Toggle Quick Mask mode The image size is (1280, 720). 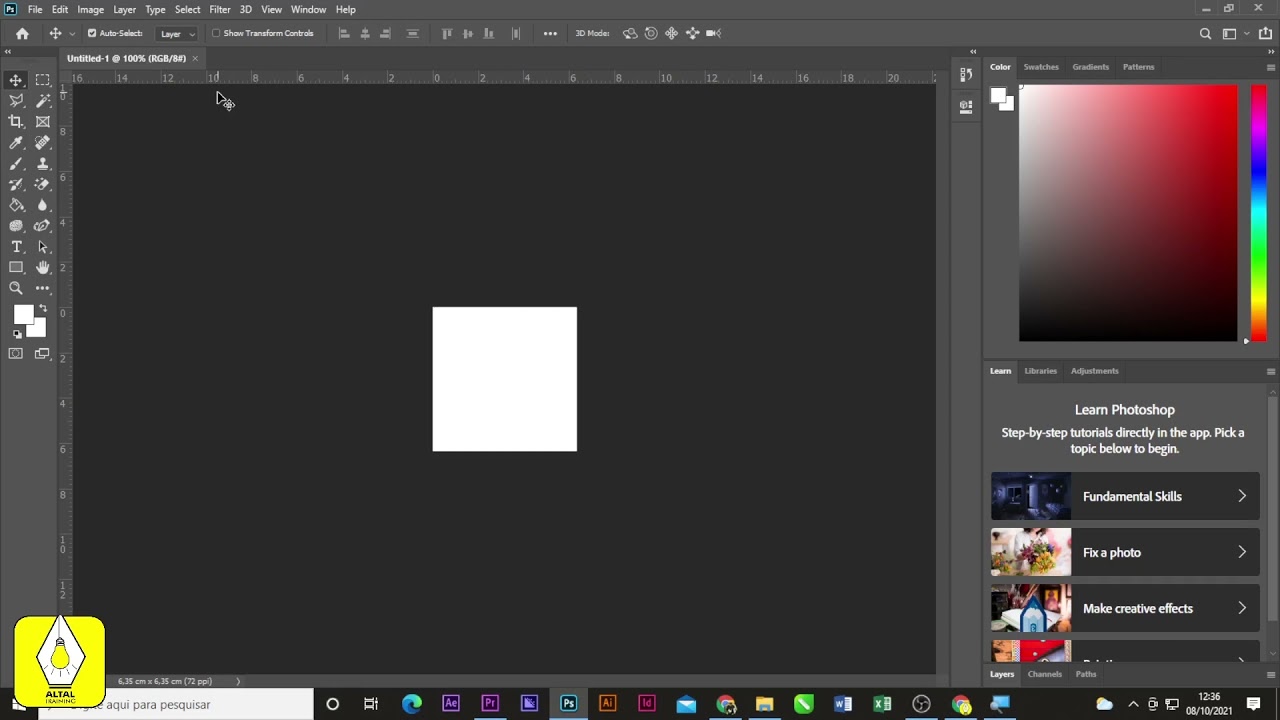point(16,353)
